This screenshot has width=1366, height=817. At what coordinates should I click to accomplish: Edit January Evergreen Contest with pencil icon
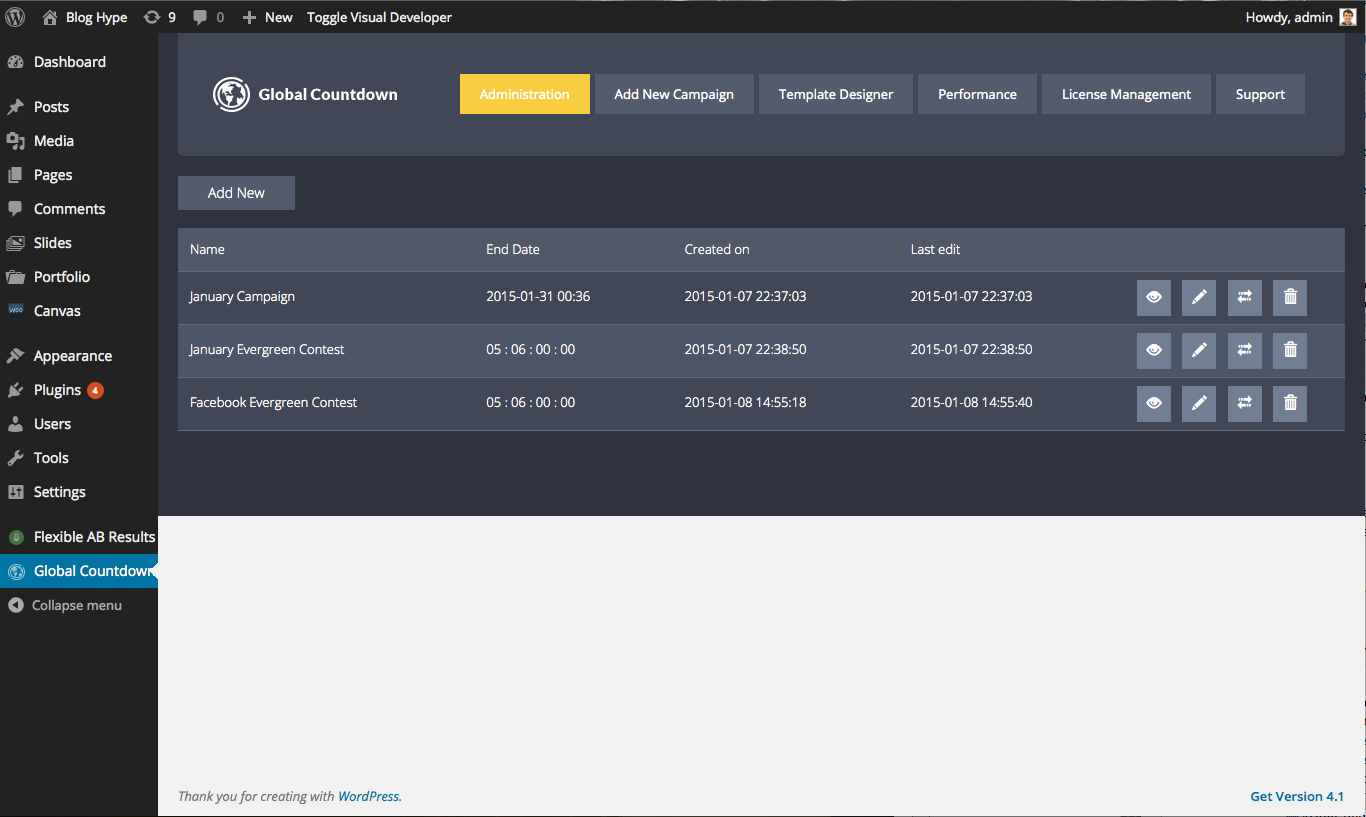(1199, 350)
